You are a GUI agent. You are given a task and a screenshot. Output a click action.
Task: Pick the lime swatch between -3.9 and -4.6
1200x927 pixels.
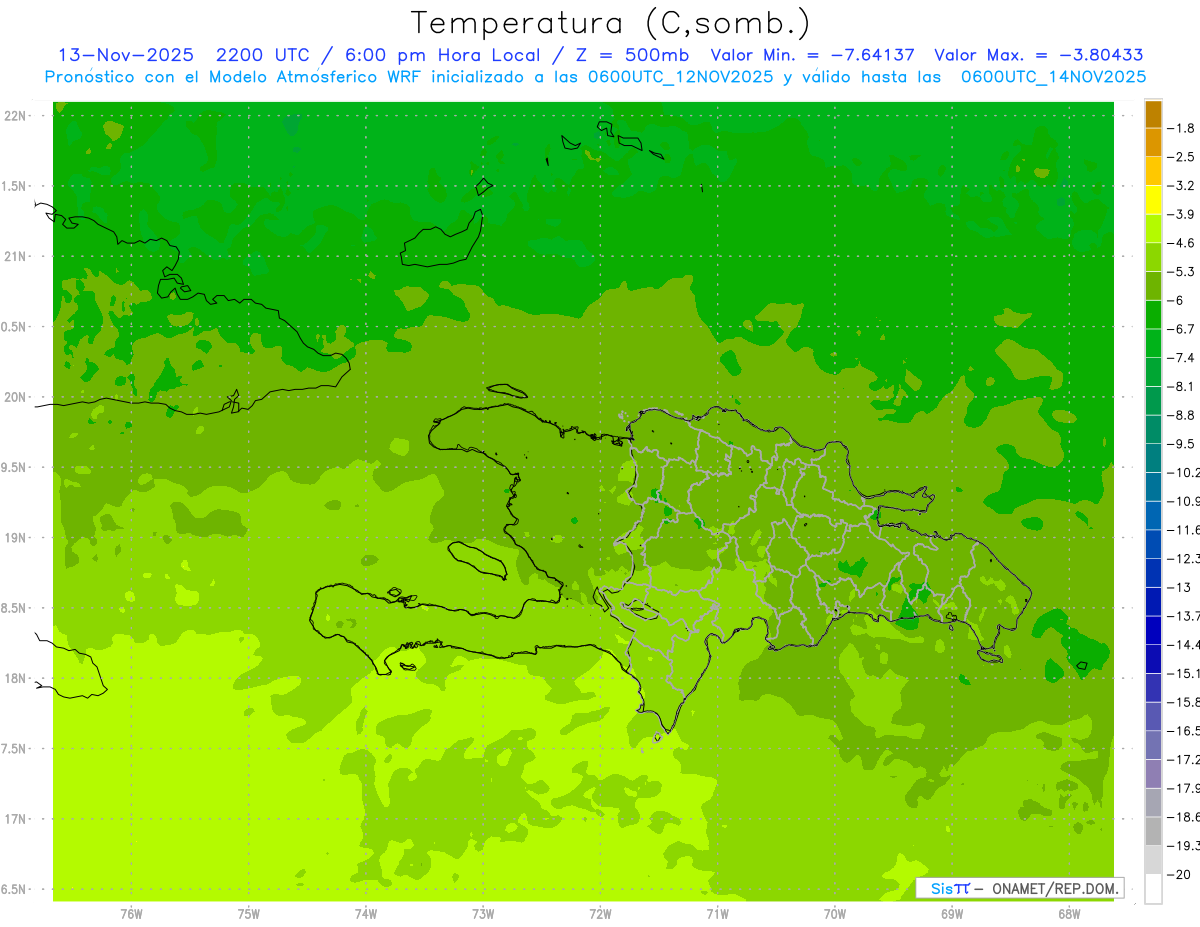click(x=1153, y=229)
